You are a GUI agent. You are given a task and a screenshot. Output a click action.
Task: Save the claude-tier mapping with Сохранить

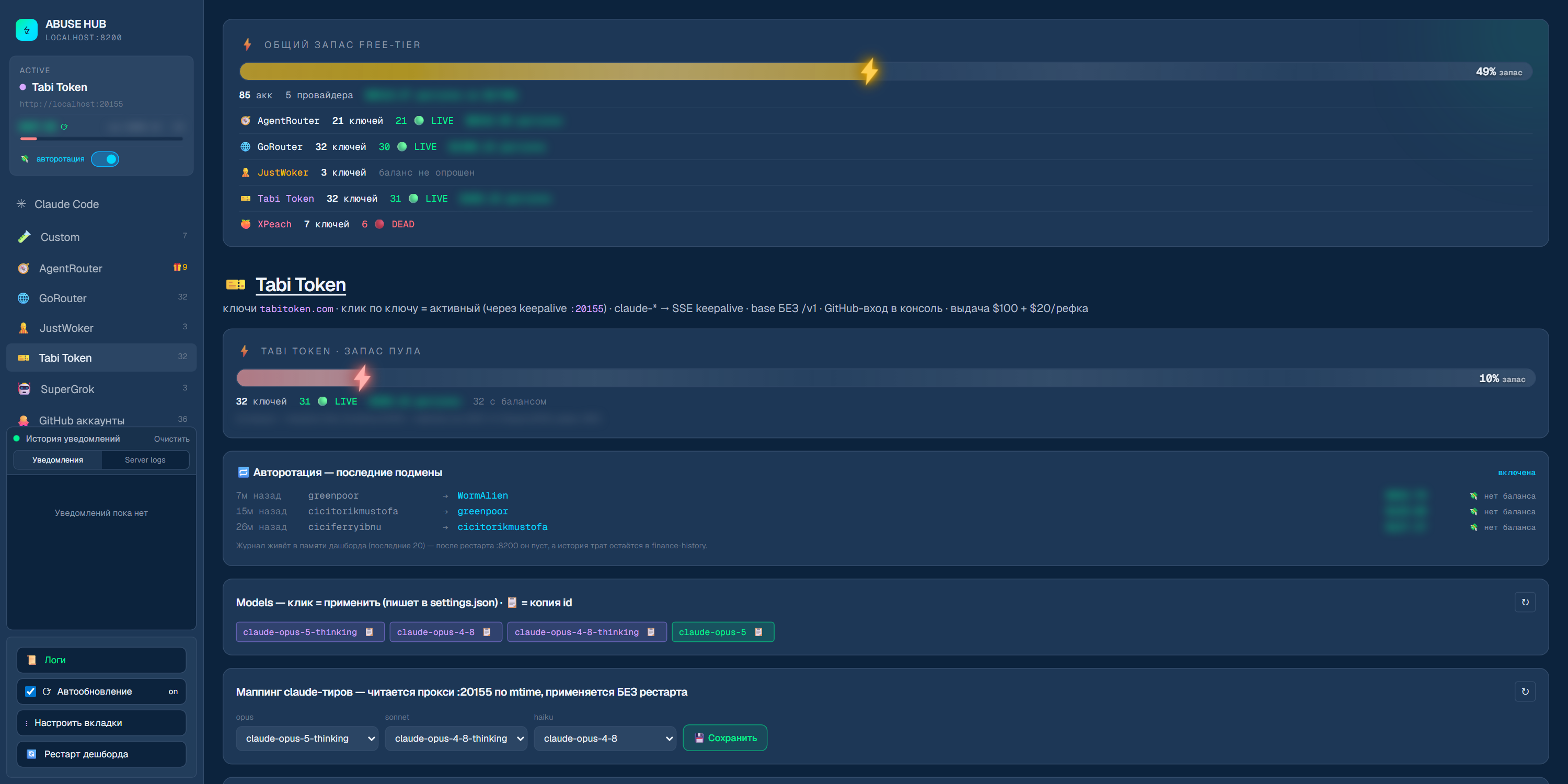click(725, 737)
